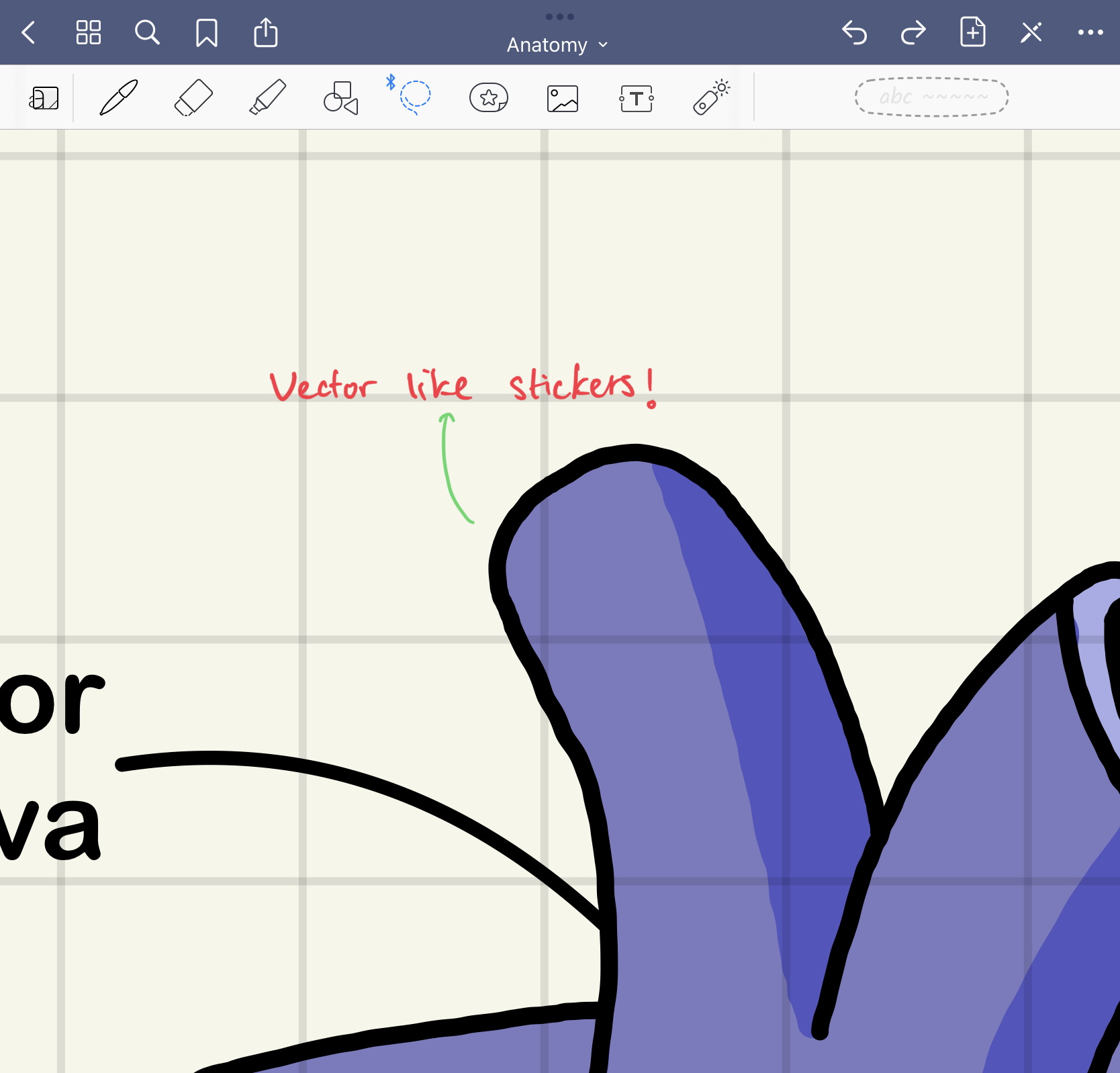Toggle the zoom window tool
Viewport: 1120px width, 1073px height.
coord(44,98)
